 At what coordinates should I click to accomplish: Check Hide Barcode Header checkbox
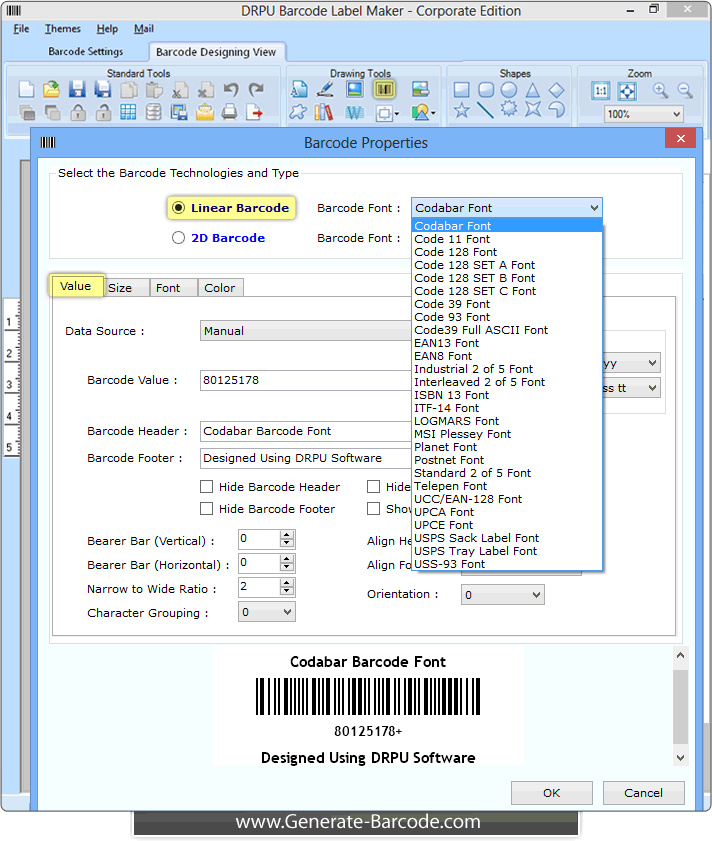pyautogui.click(x=207, y=486)
